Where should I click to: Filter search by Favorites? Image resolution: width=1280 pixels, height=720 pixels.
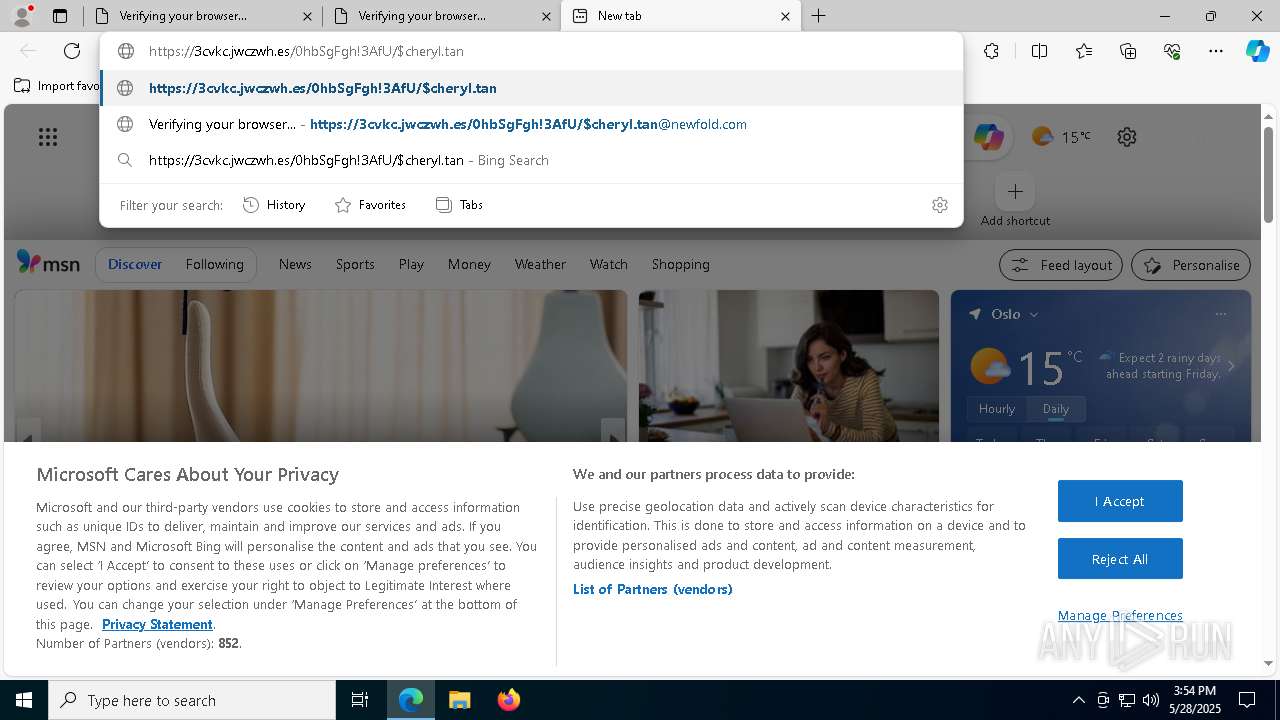[x=370, y=205]
